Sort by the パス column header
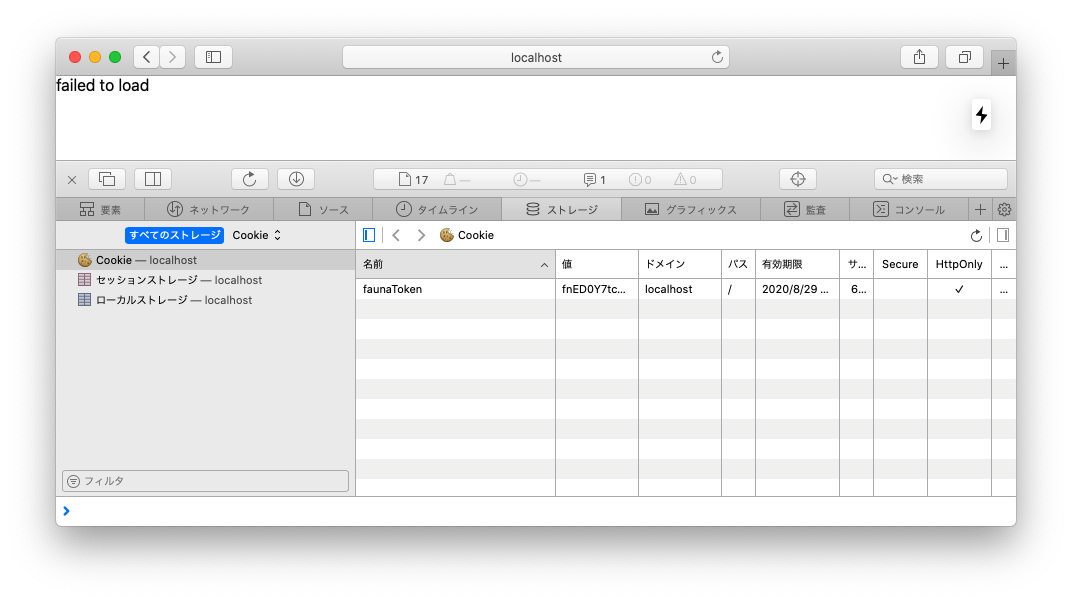The width and height of the screenshot is (1072, 600). click(x=738, y=264)
